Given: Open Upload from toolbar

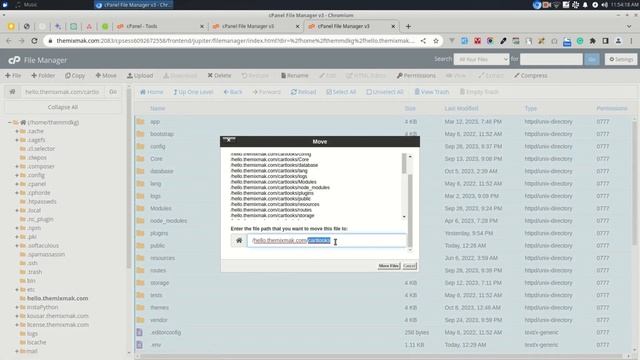Looking at the screenshot, I should [x=140, y=76].
